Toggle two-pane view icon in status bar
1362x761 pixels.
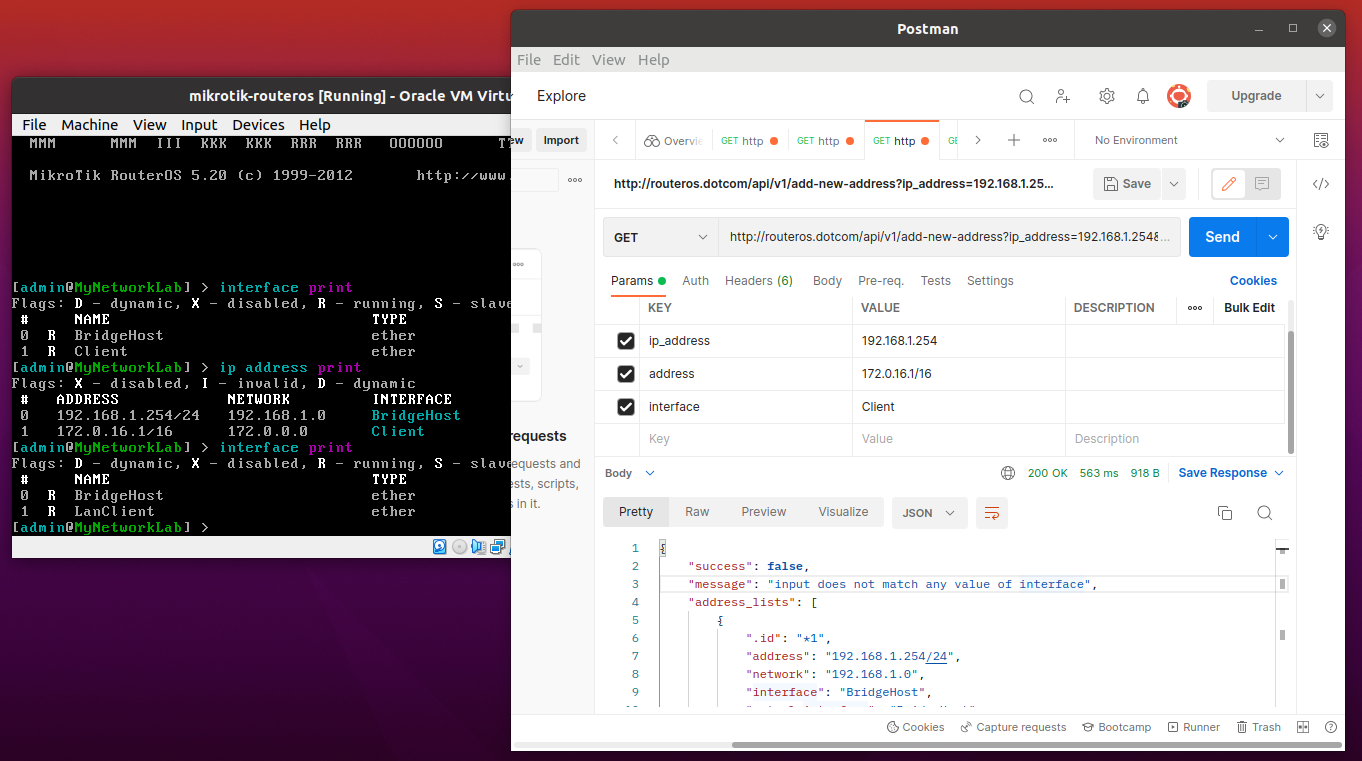click(1303, 727)
